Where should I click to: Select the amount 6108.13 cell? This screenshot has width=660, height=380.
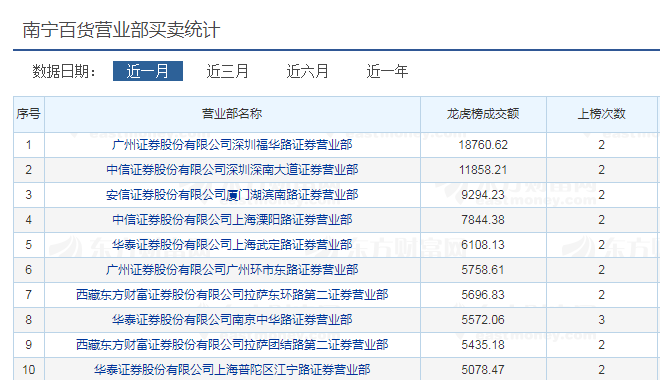click(x=483, y=244)
